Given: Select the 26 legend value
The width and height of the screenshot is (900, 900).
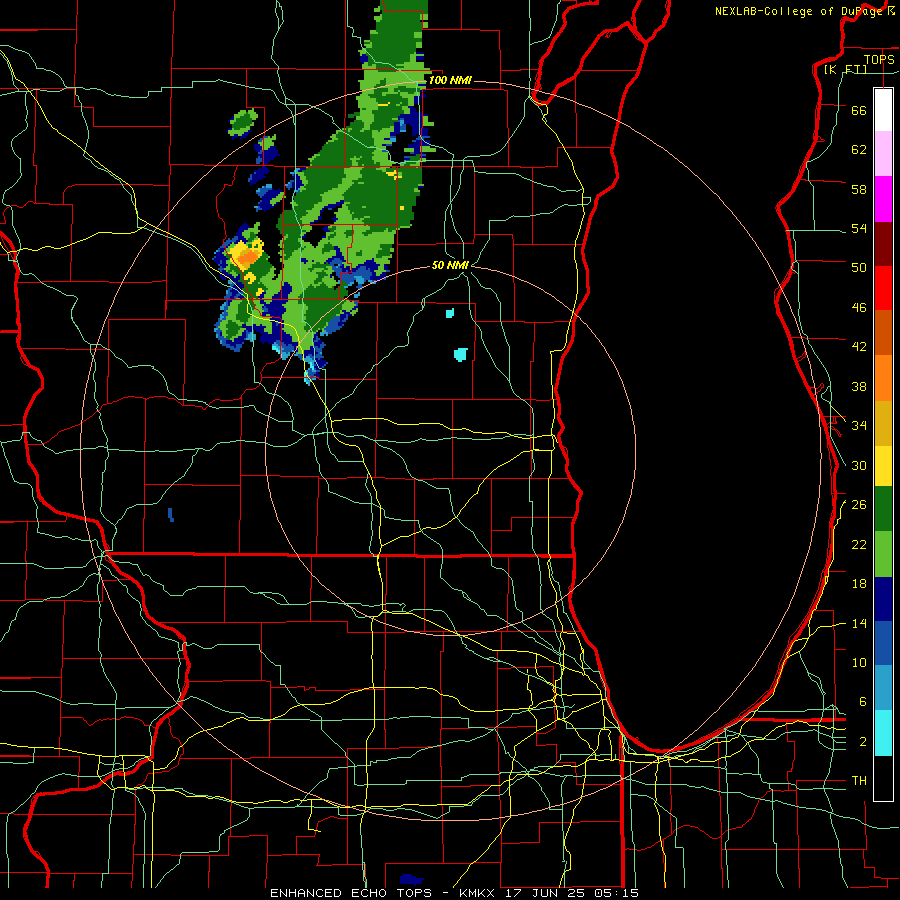Looking at the screenshot, I should [x=859, y=505].
